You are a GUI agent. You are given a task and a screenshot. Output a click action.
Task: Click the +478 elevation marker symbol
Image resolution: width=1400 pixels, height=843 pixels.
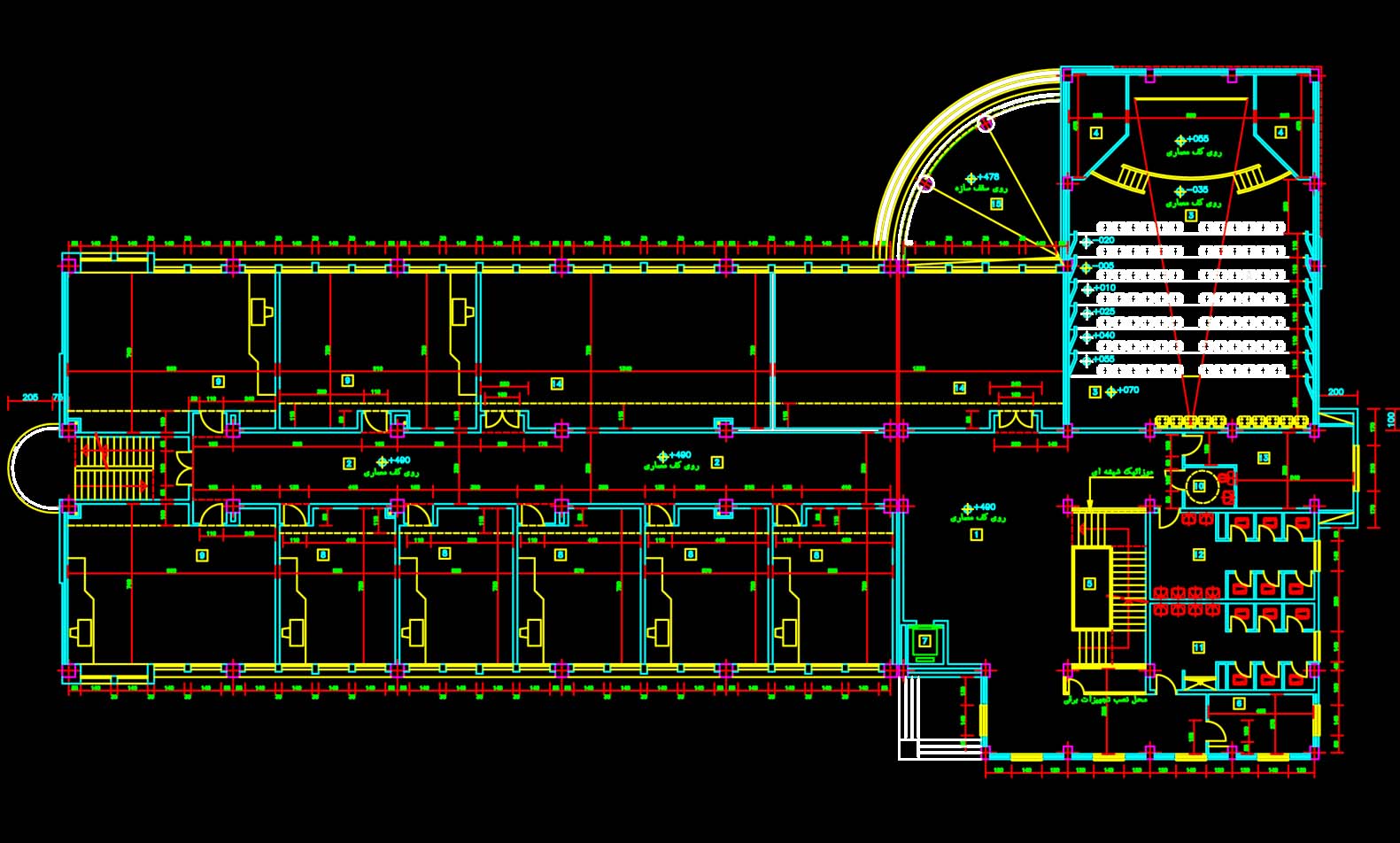pos(971,179)
